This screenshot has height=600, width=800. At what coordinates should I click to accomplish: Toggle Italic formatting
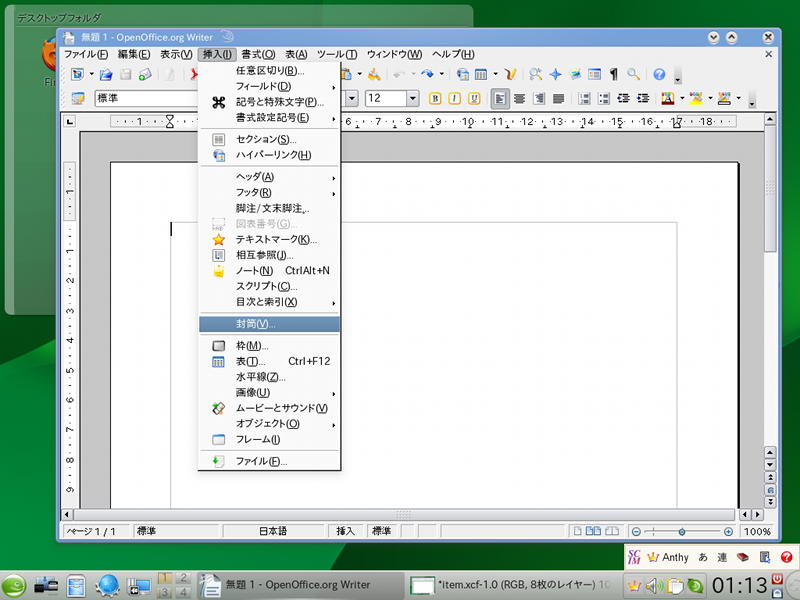pyautogui.click(x=454, y=98)
